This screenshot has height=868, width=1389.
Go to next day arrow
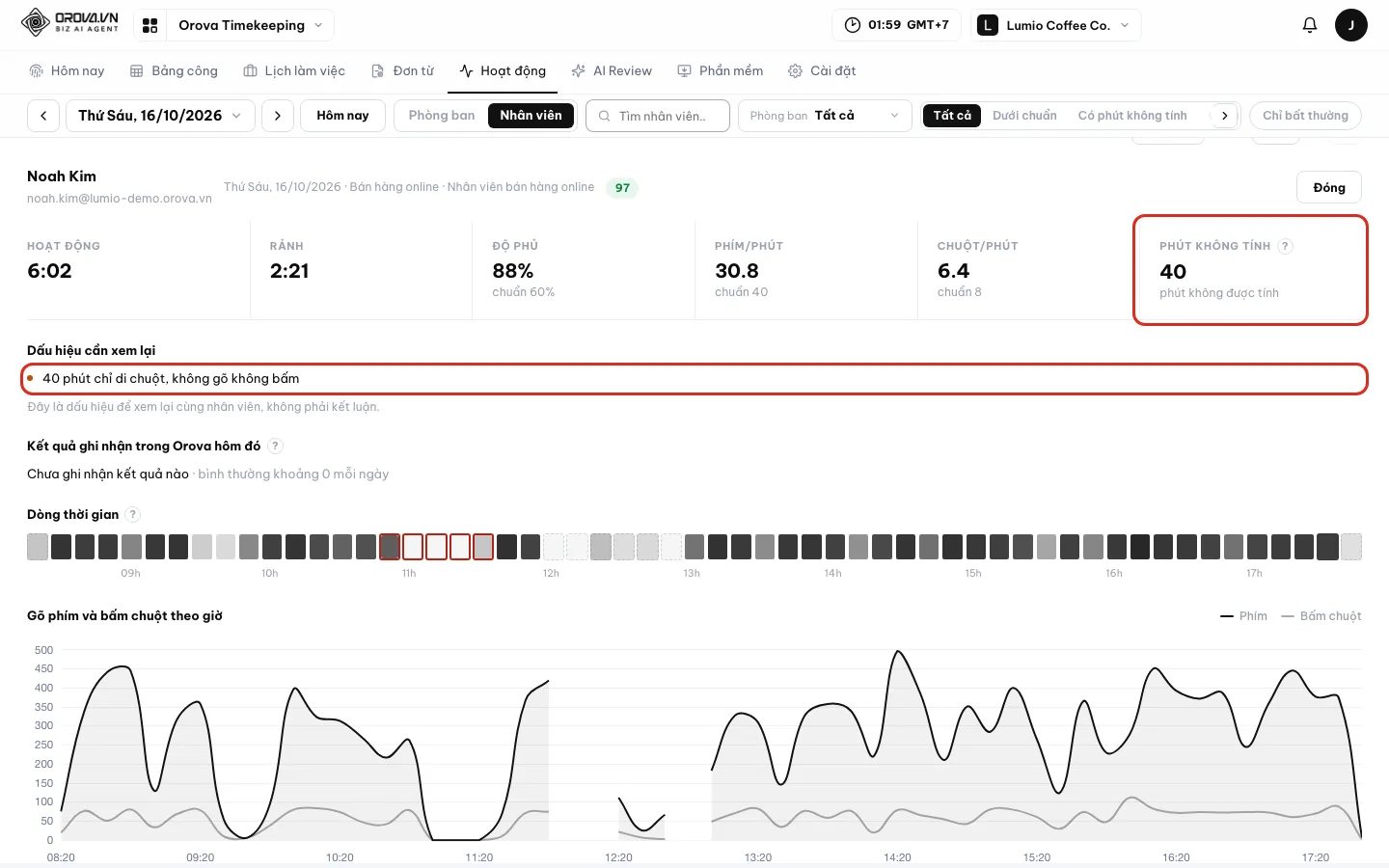tap(278, 116)
